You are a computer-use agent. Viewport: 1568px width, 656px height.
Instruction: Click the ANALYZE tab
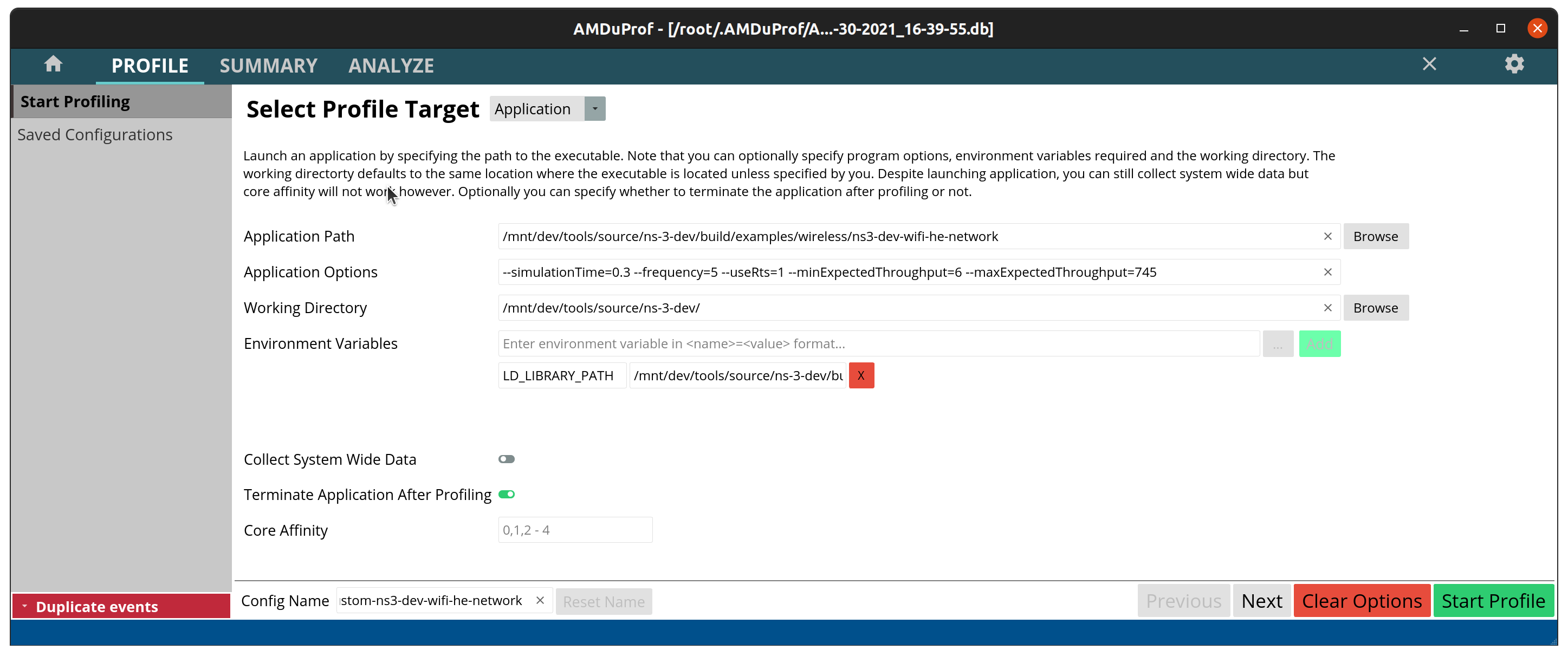tap(391, 66)
